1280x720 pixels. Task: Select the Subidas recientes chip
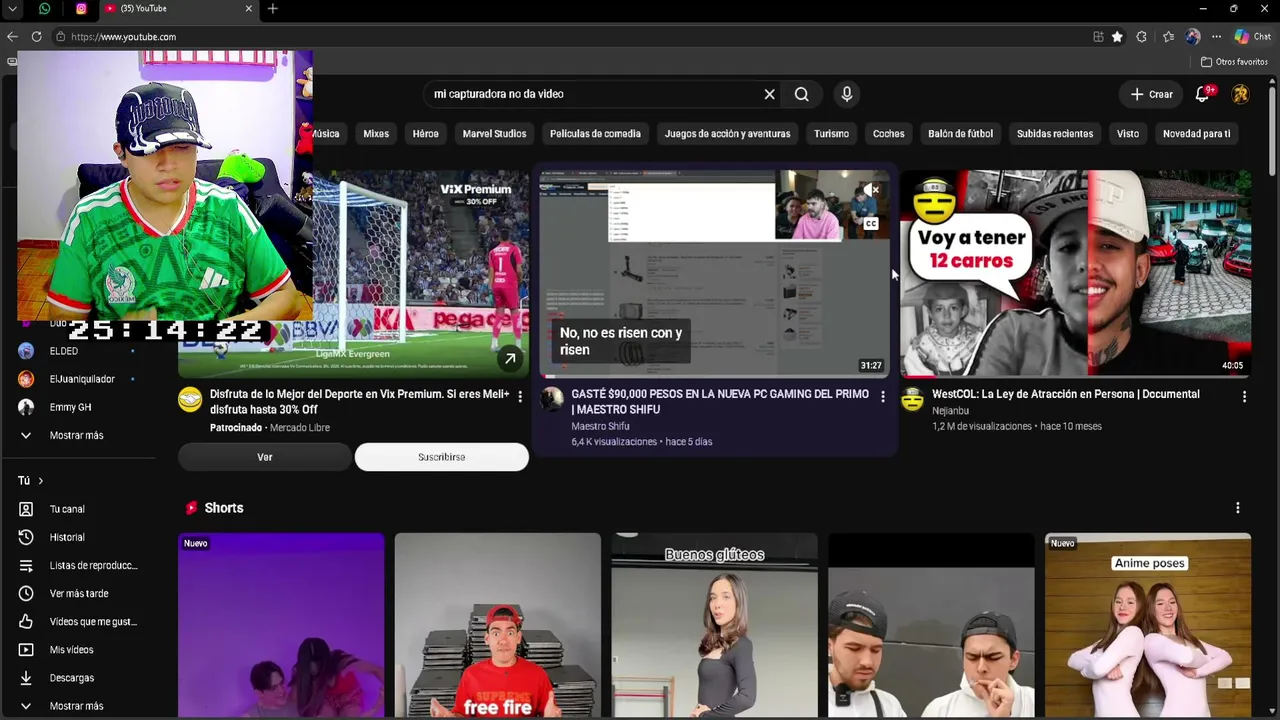[1055, 134]
